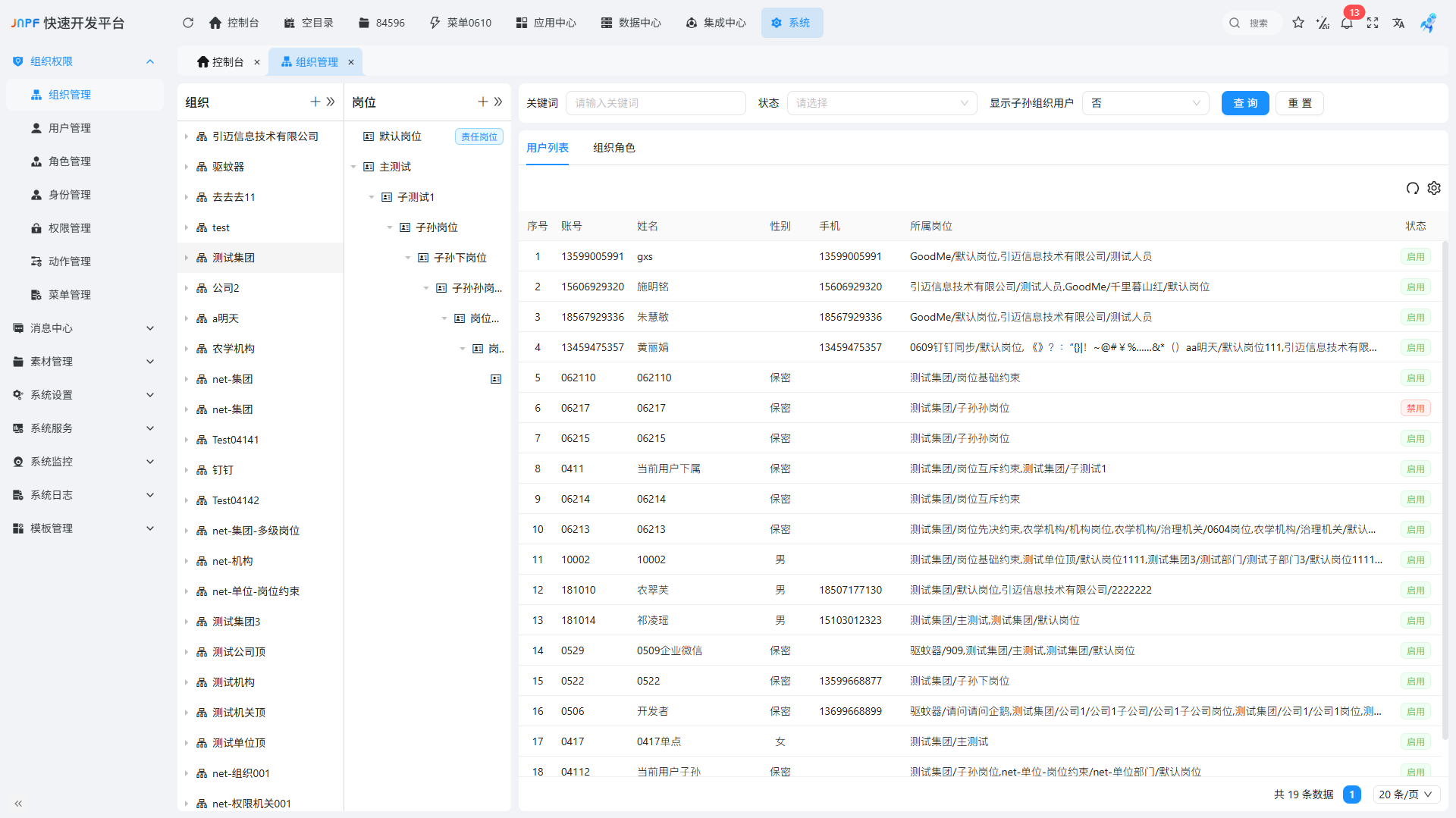Collapse the 组织 panel with double arrow
1456x818 pixels.
pos(331,102)
